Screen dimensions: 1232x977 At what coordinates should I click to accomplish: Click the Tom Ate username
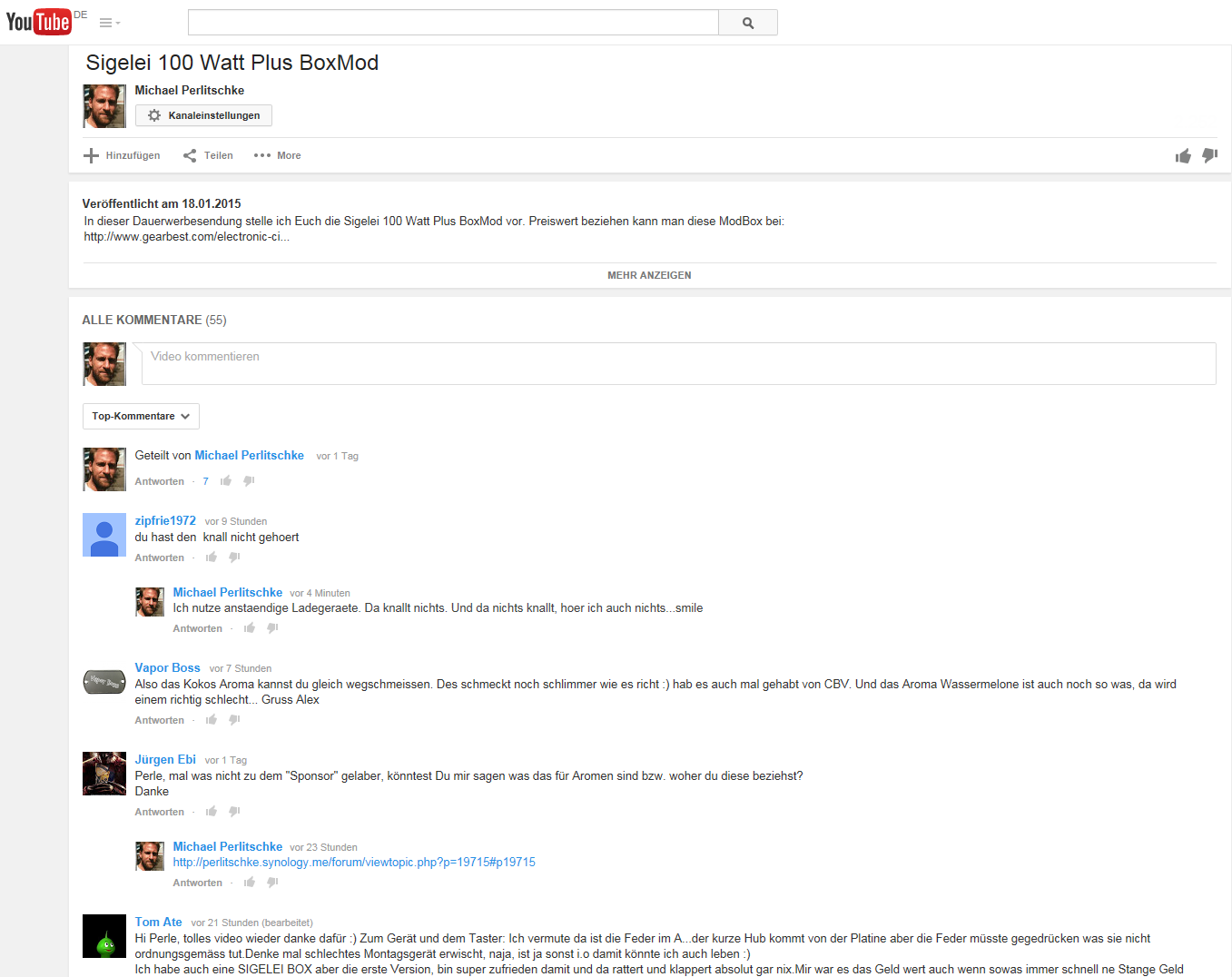coord(158,922)
